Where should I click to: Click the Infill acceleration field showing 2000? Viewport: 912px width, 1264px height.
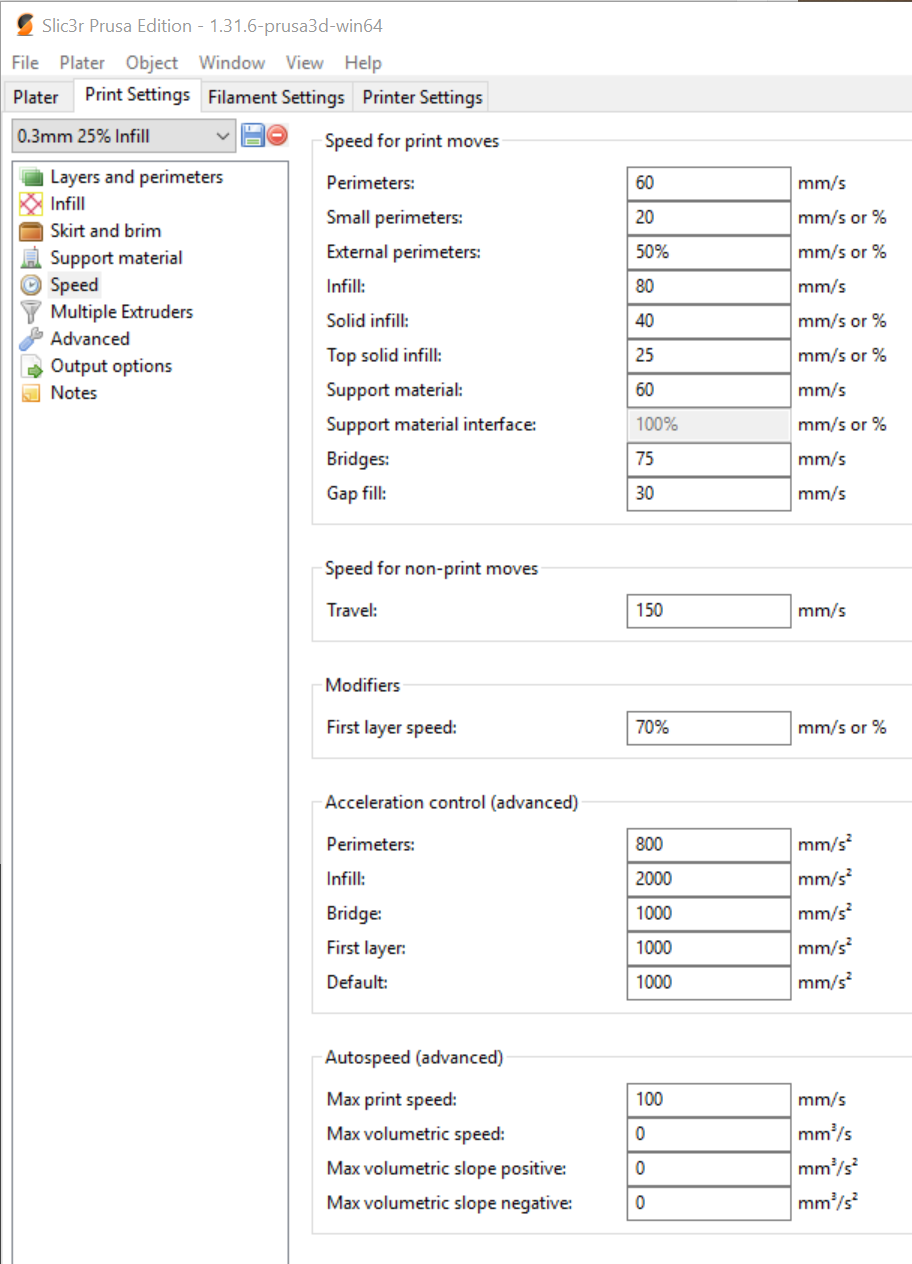(x=709, y=878)
